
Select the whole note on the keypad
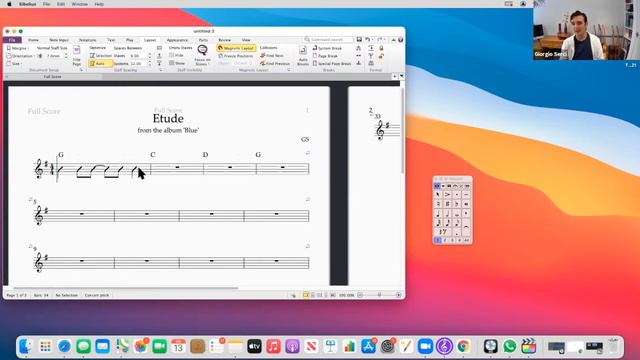click(x=457, y=214)
